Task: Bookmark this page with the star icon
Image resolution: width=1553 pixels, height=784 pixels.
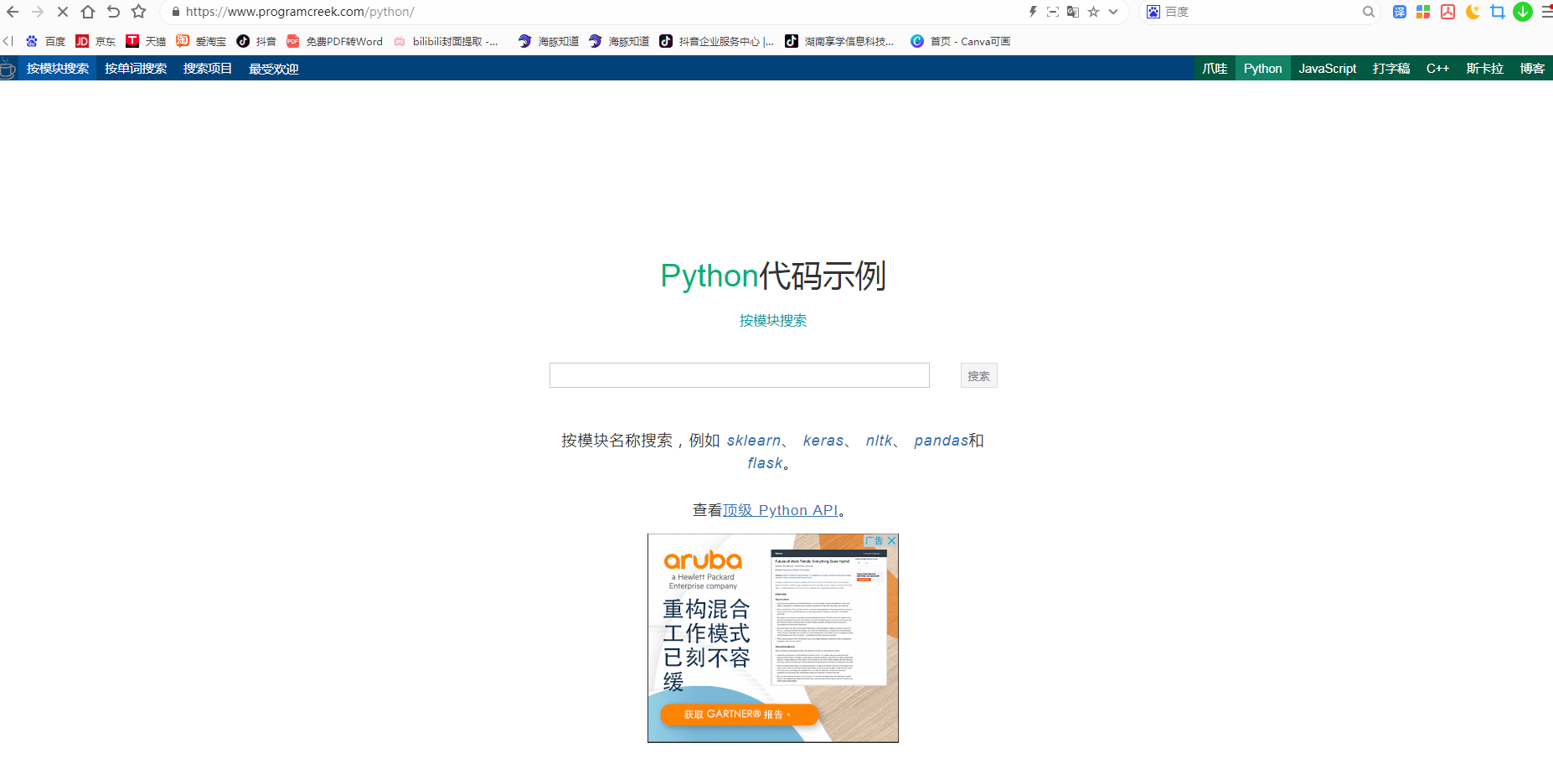Action: tap(1095, 12)
